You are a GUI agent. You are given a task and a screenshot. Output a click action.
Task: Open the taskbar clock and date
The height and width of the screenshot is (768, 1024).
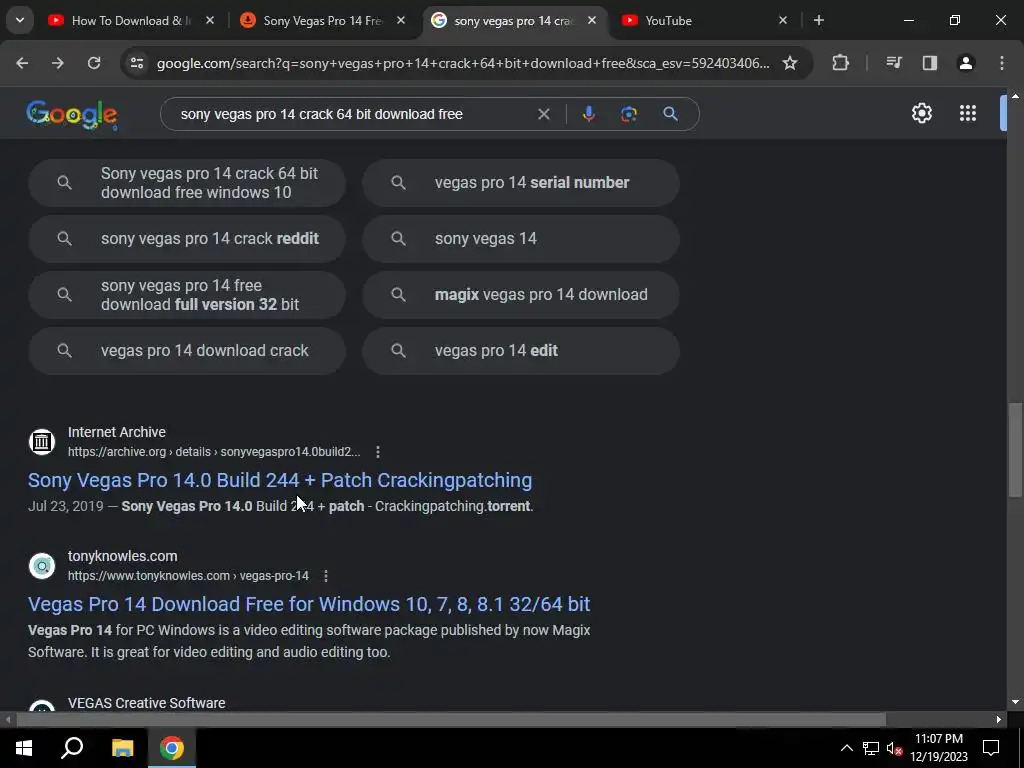(938, 748)
